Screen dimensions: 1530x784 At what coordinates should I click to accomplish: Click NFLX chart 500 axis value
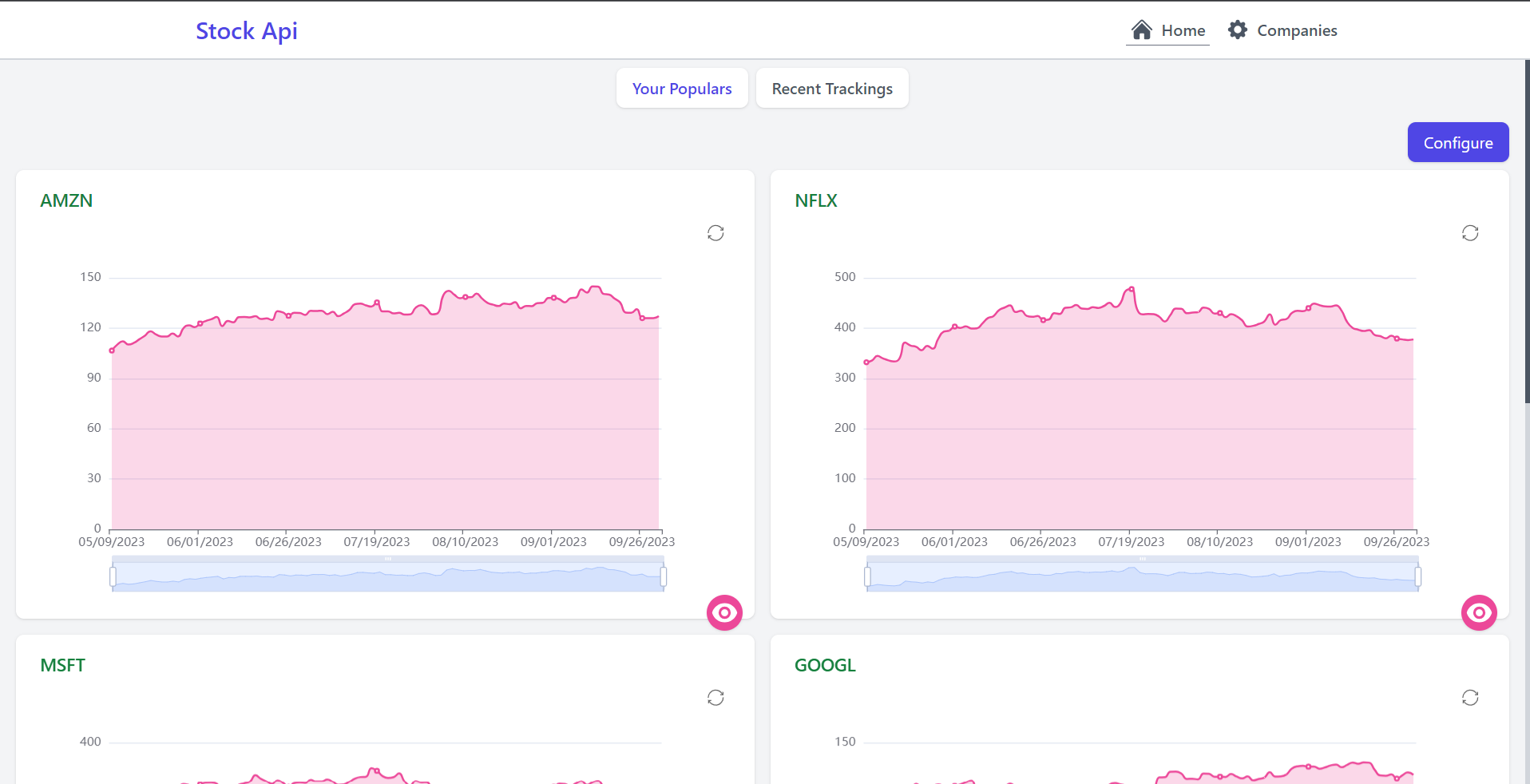[x=845, y=277]
